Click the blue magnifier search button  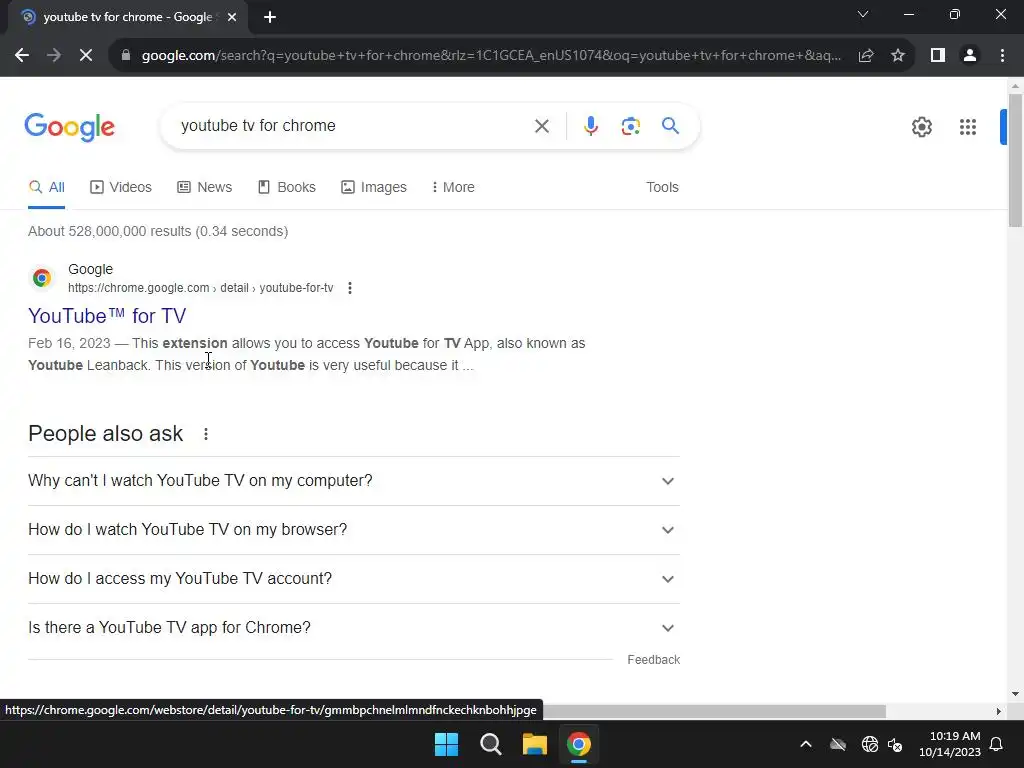point(670,125)
